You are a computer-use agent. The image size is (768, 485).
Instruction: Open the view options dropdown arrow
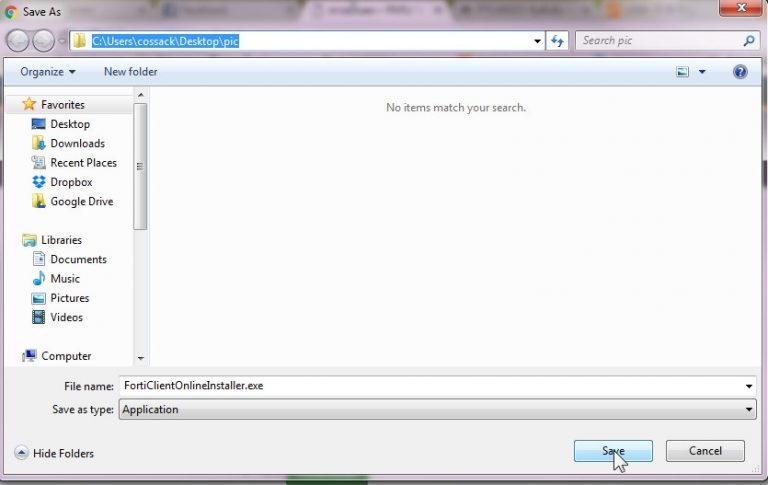coord(702,72)
